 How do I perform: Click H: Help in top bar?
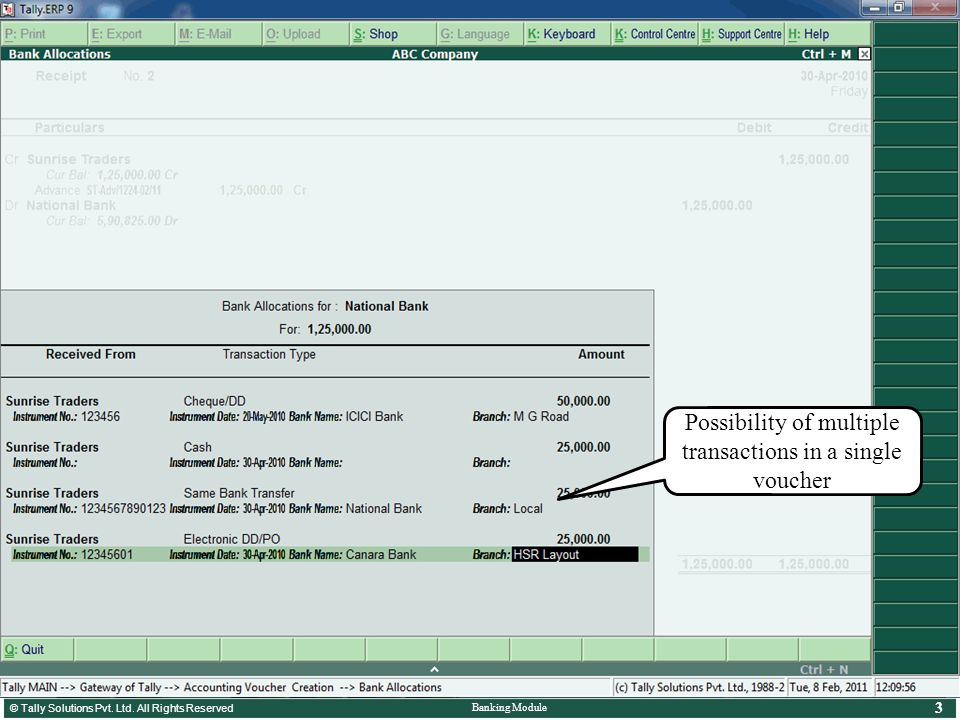click(828, 34)
